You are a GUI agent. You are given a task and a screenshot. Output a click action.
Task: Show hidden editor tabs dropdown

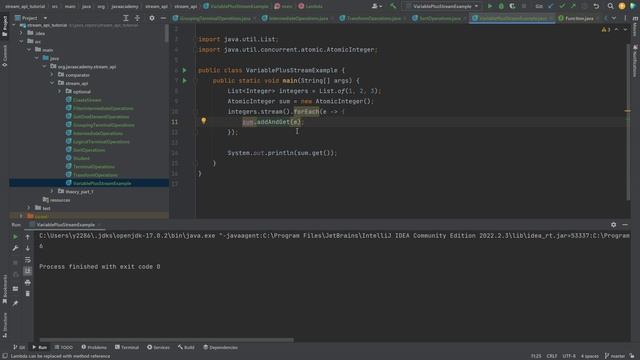pos(614,18)
